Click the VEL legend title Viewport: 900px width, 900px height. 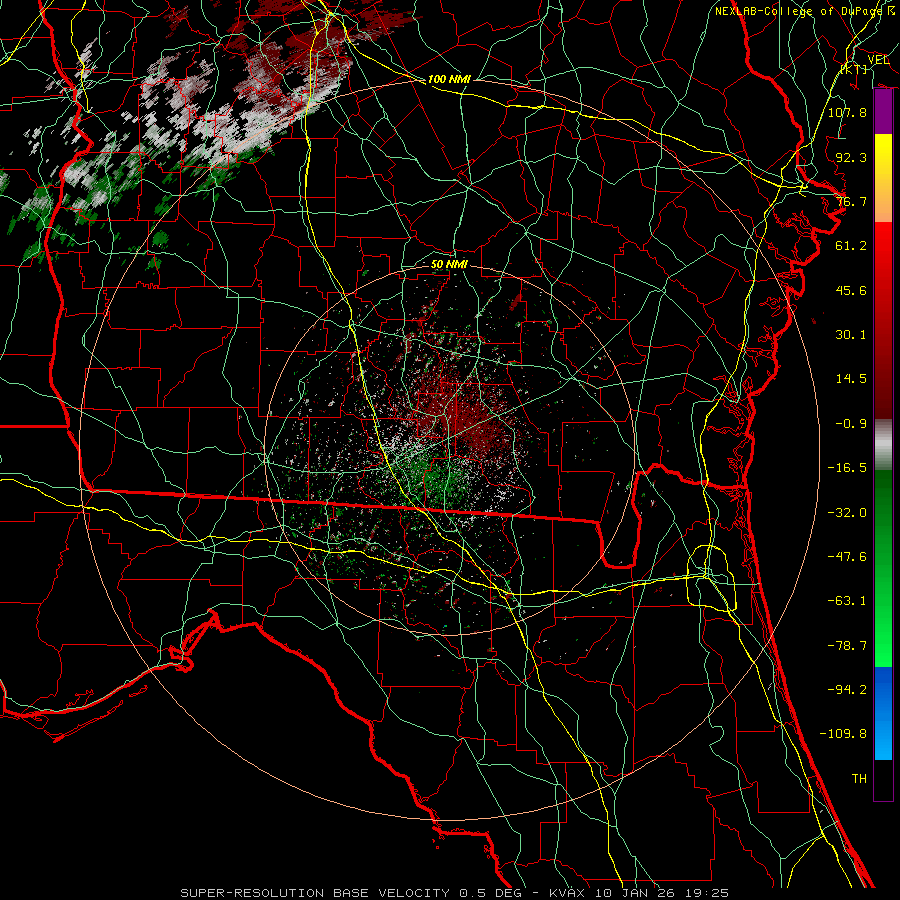click(878, 60)
